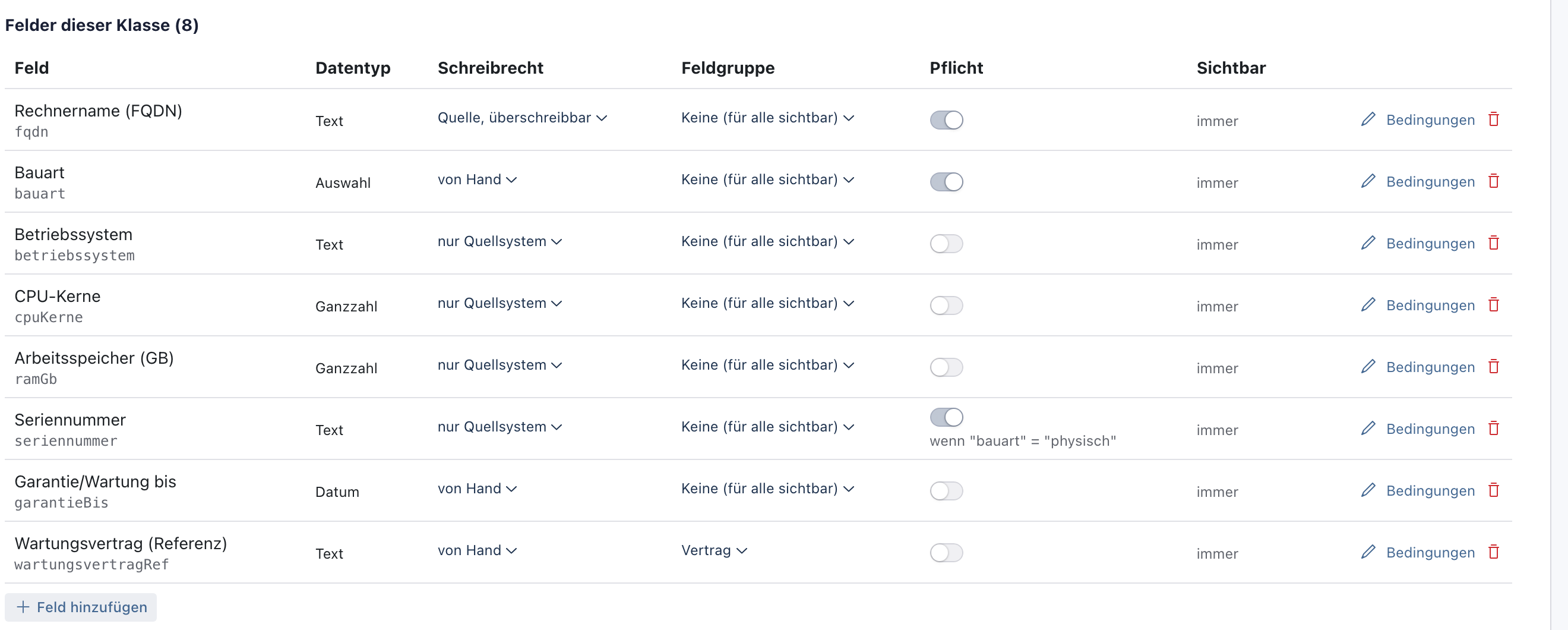Image resolution: width=1568 pixels, height=630 pixels.
Task: Disable Pflicht toggle for Rechnername (FQDN)
Action: [946, 120]
